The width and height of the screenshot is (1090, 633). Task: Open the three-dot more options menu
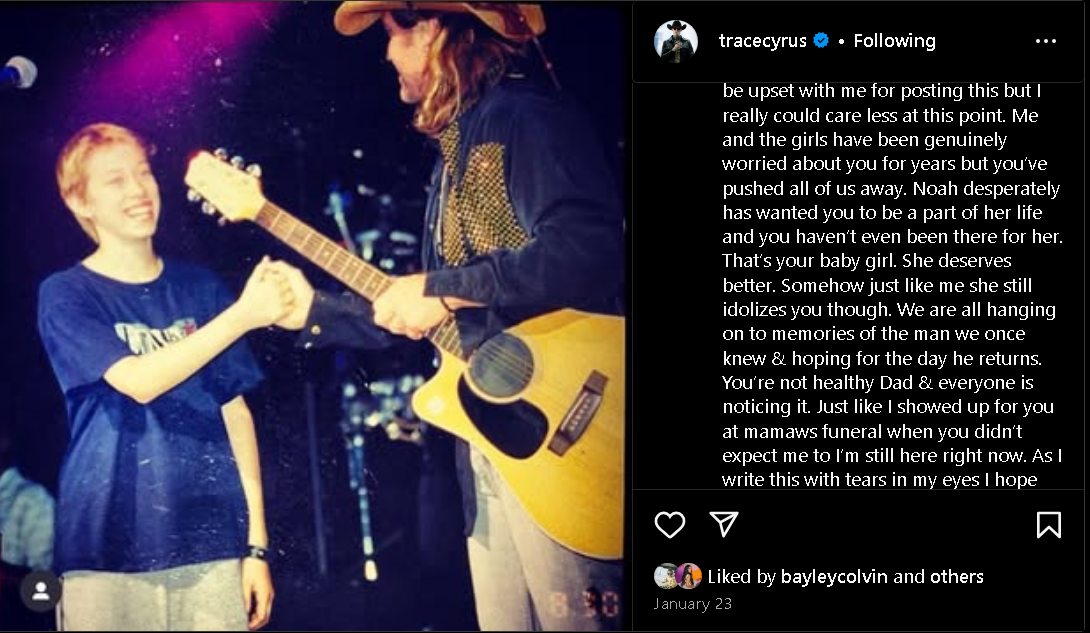pyautogui.click(x=1046, y=41)
